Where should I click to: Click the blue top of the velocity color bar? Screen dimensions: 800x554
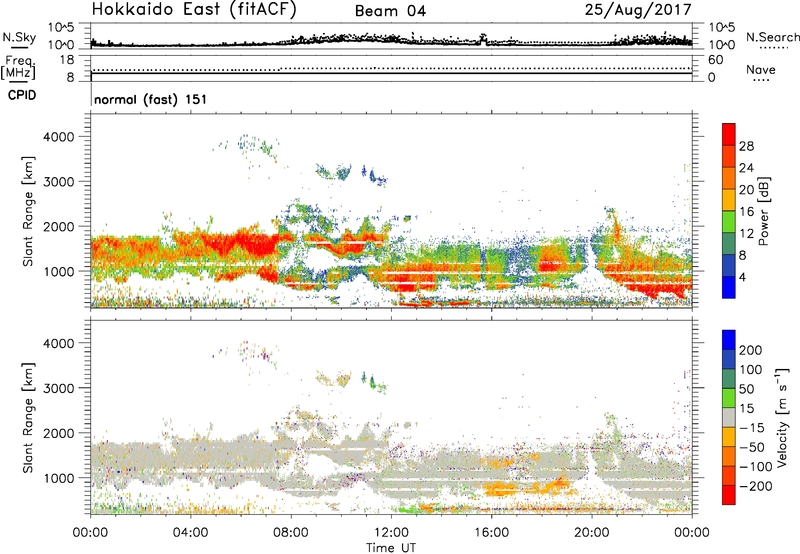[x=729, y=340]
